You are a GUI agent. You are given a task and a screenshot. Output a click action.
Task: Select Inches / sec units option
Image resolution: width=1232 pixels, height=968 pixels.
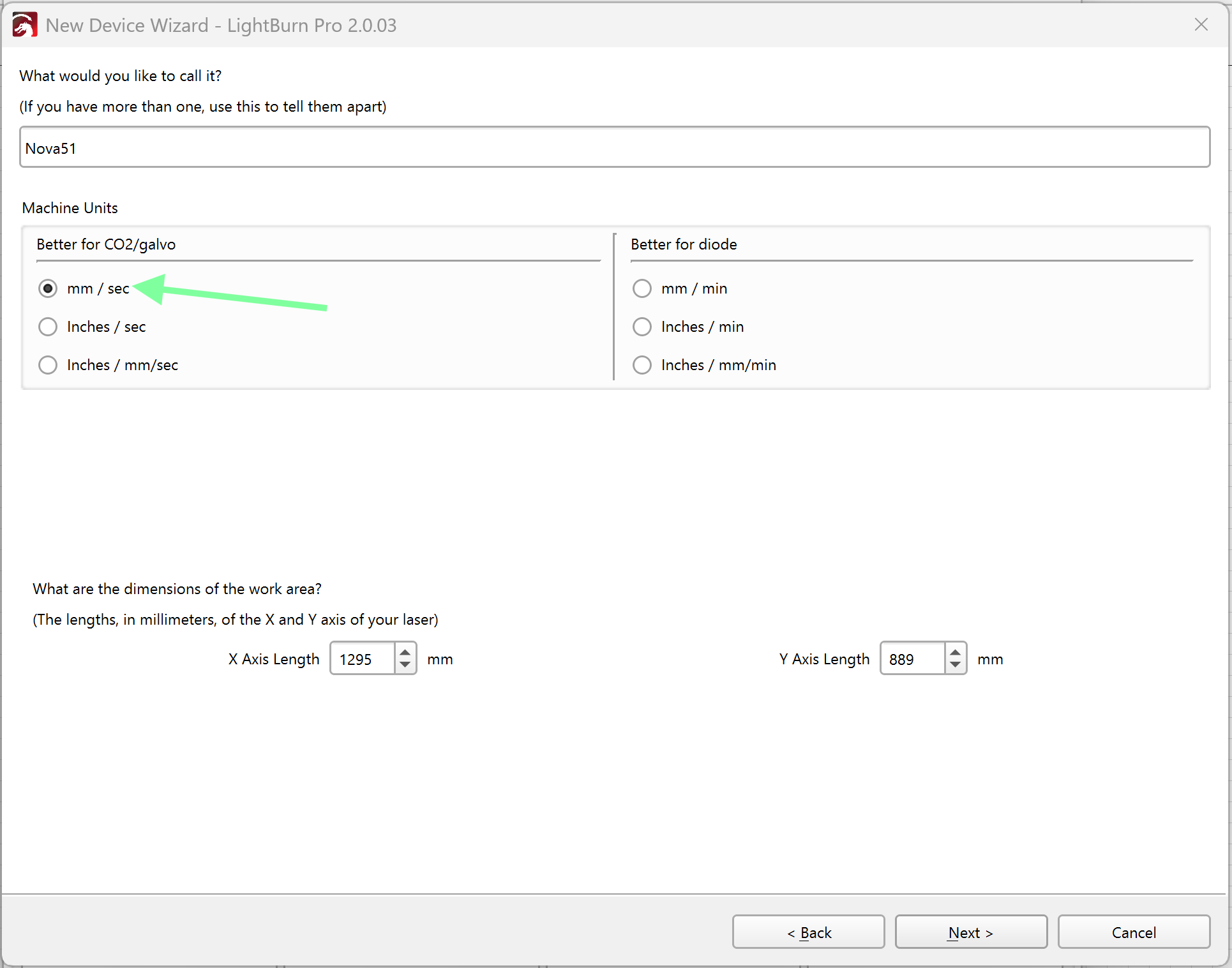point(48,327)
